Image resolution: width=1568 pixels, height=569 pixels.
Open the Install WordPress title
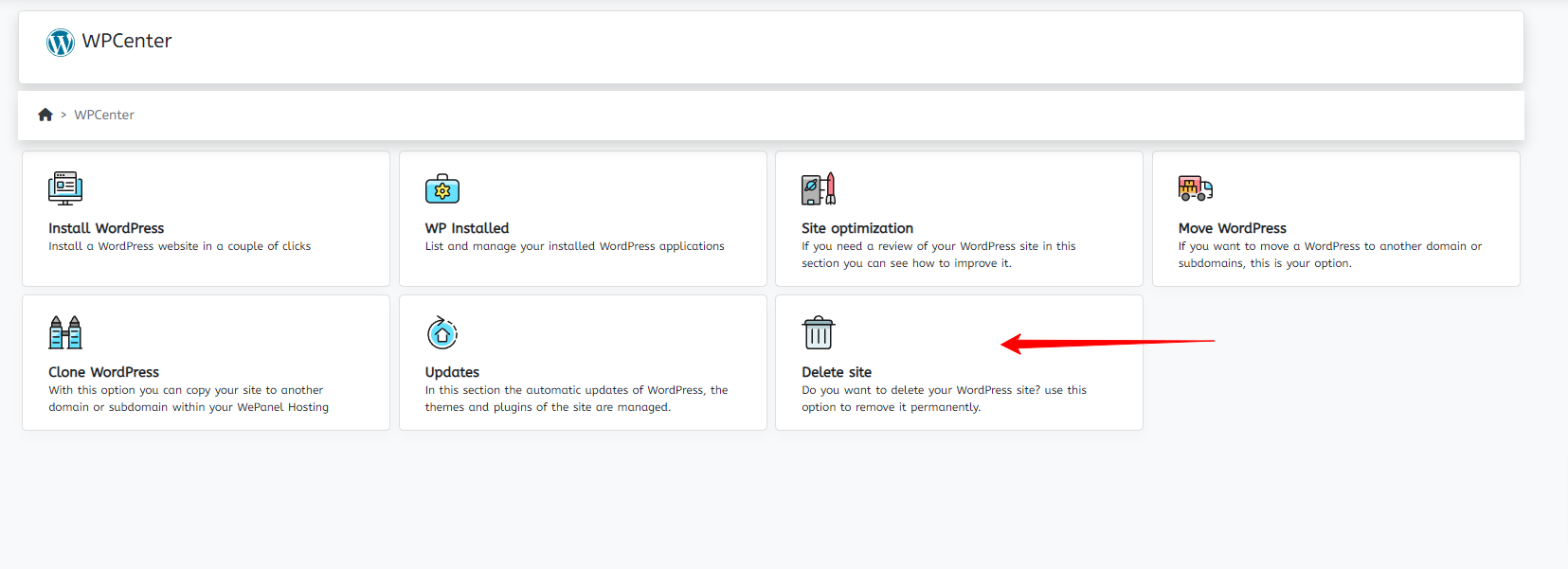(106, 228)
